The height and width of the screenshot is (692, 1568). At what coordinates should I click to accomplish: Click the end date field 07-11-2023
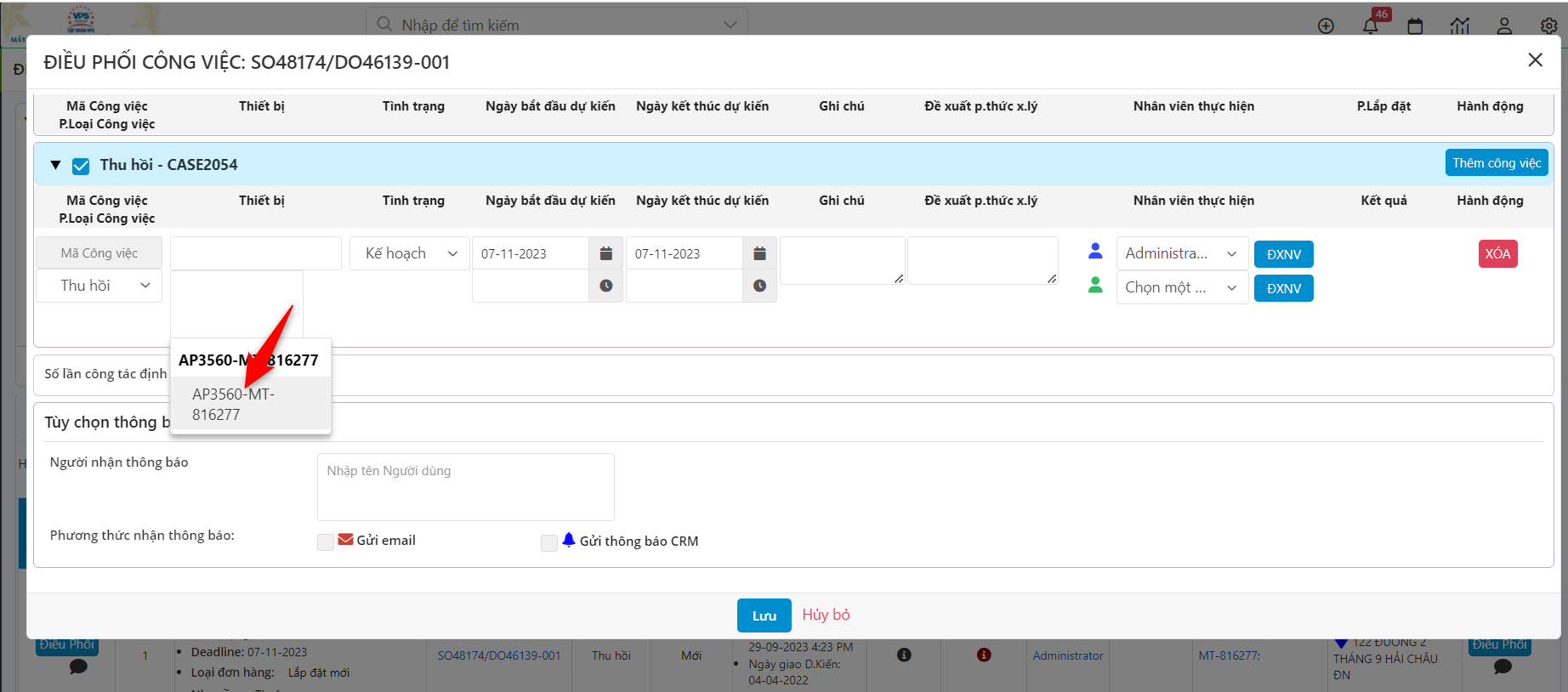click(685, 253)
